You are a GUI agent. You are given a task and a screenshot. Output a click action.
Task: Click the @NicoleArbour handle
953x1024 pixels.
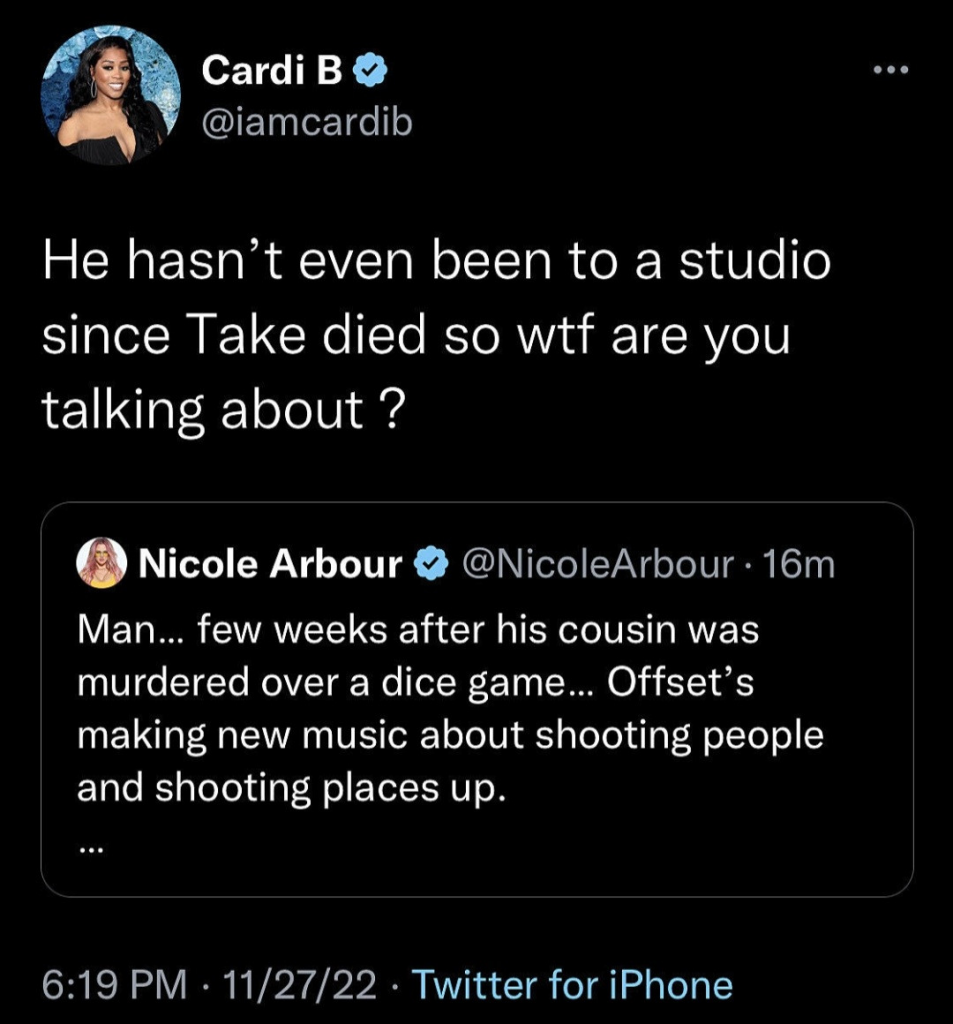596,565
